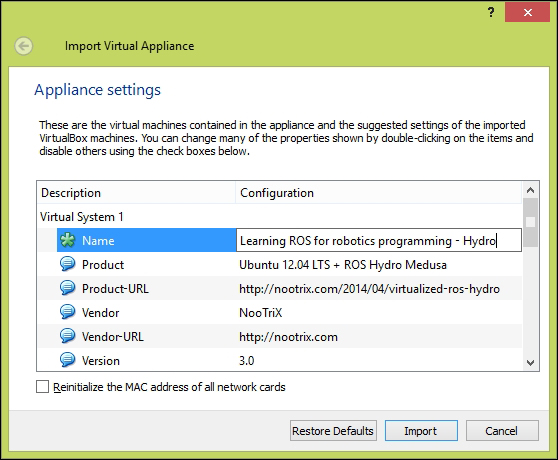Select the Name row label
558x460 pixels.
pyautogui.click(x=98, y=241)
